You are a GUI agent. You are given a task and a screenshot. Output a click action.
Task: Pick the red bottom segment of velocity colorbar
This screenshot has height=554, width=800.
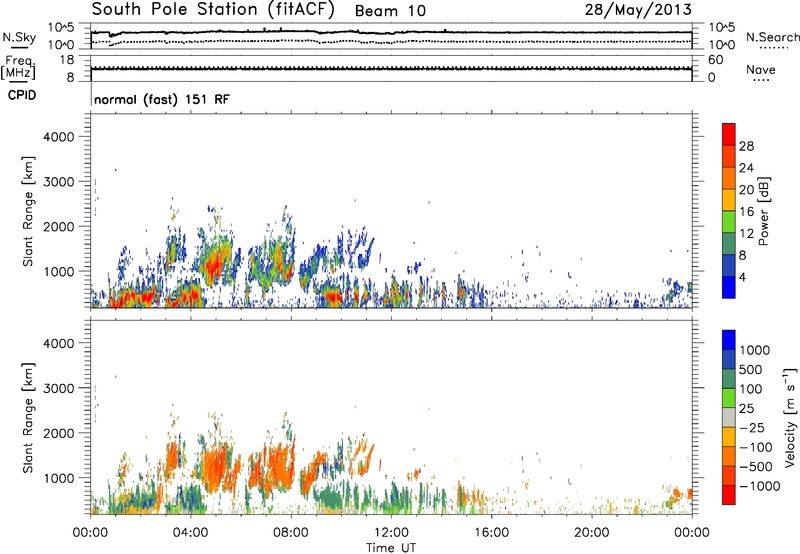(x=729, y=495)
